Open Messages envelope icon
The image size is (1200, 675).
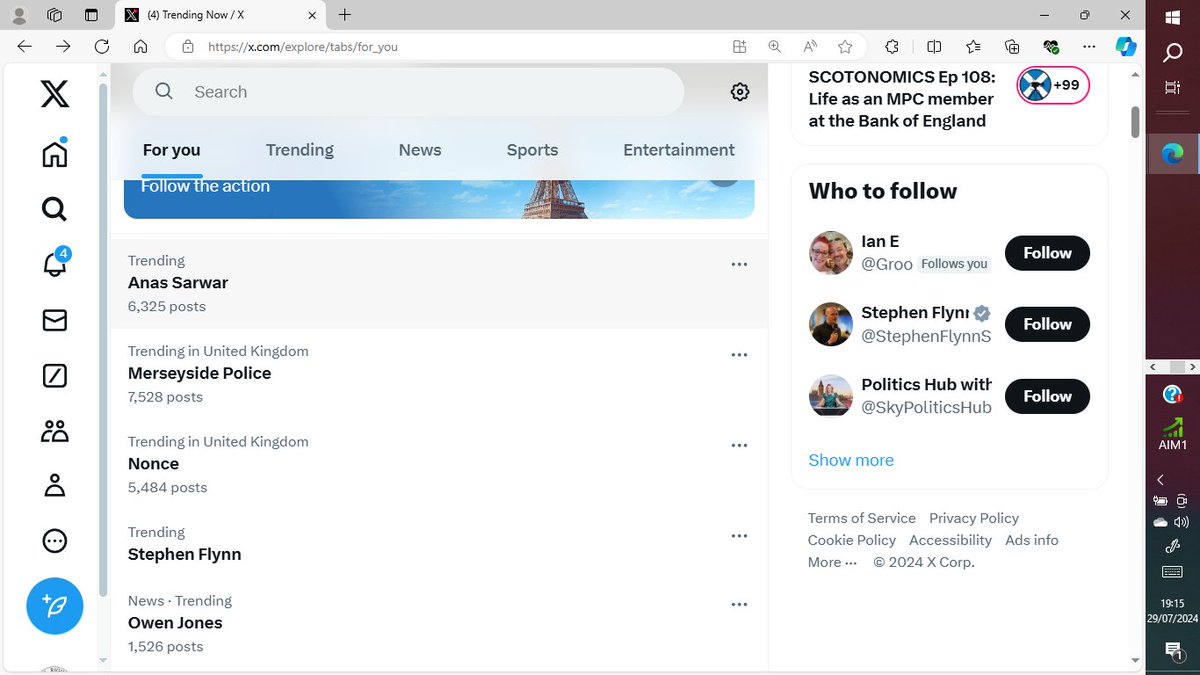tap(55, 320)
